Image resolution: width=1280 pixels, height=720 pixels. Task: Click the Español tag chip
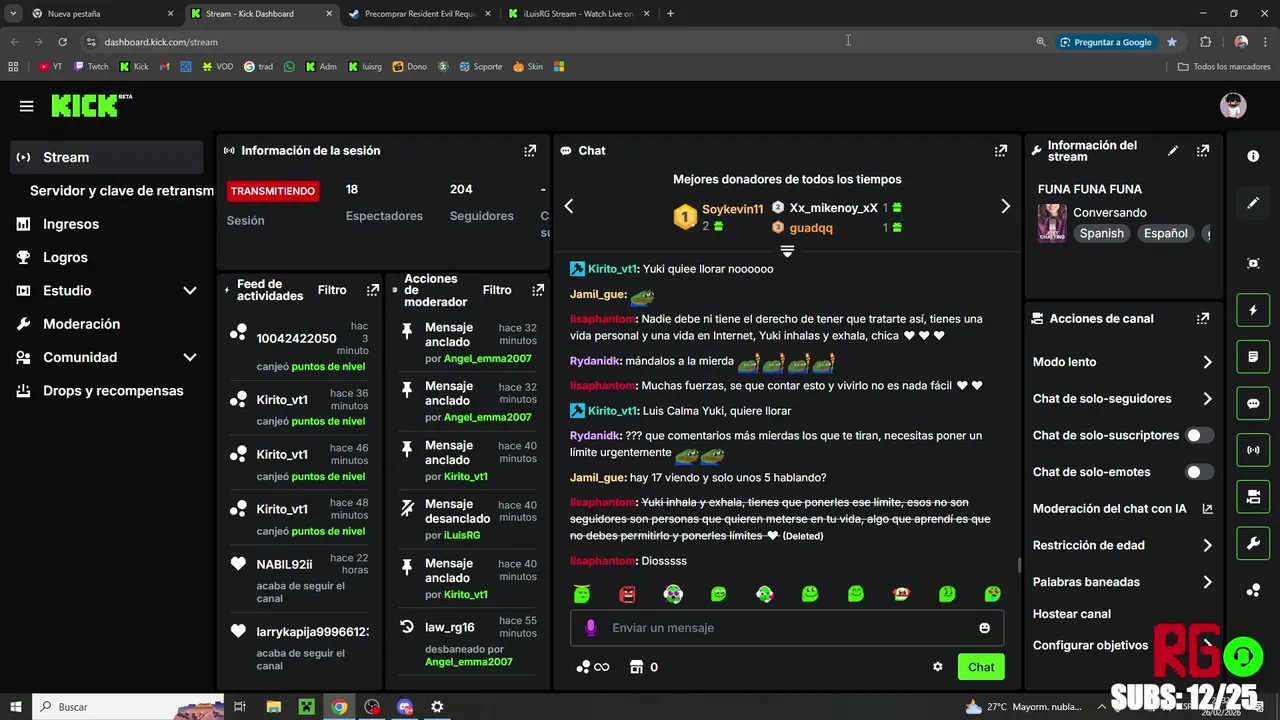(1166, 233)
